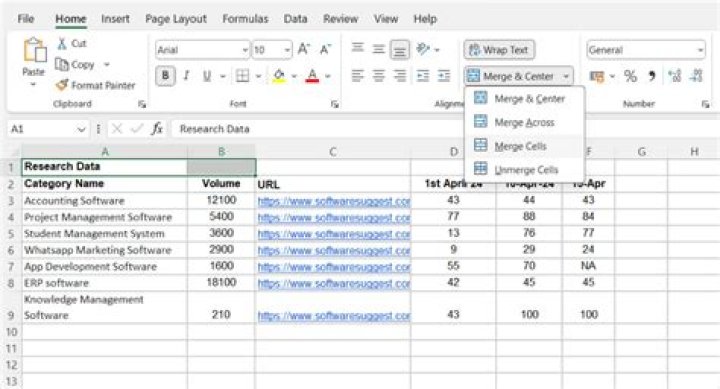720x389 pixels.
Task: Increase font size with the larger A
Action: [x=304, y=49]
